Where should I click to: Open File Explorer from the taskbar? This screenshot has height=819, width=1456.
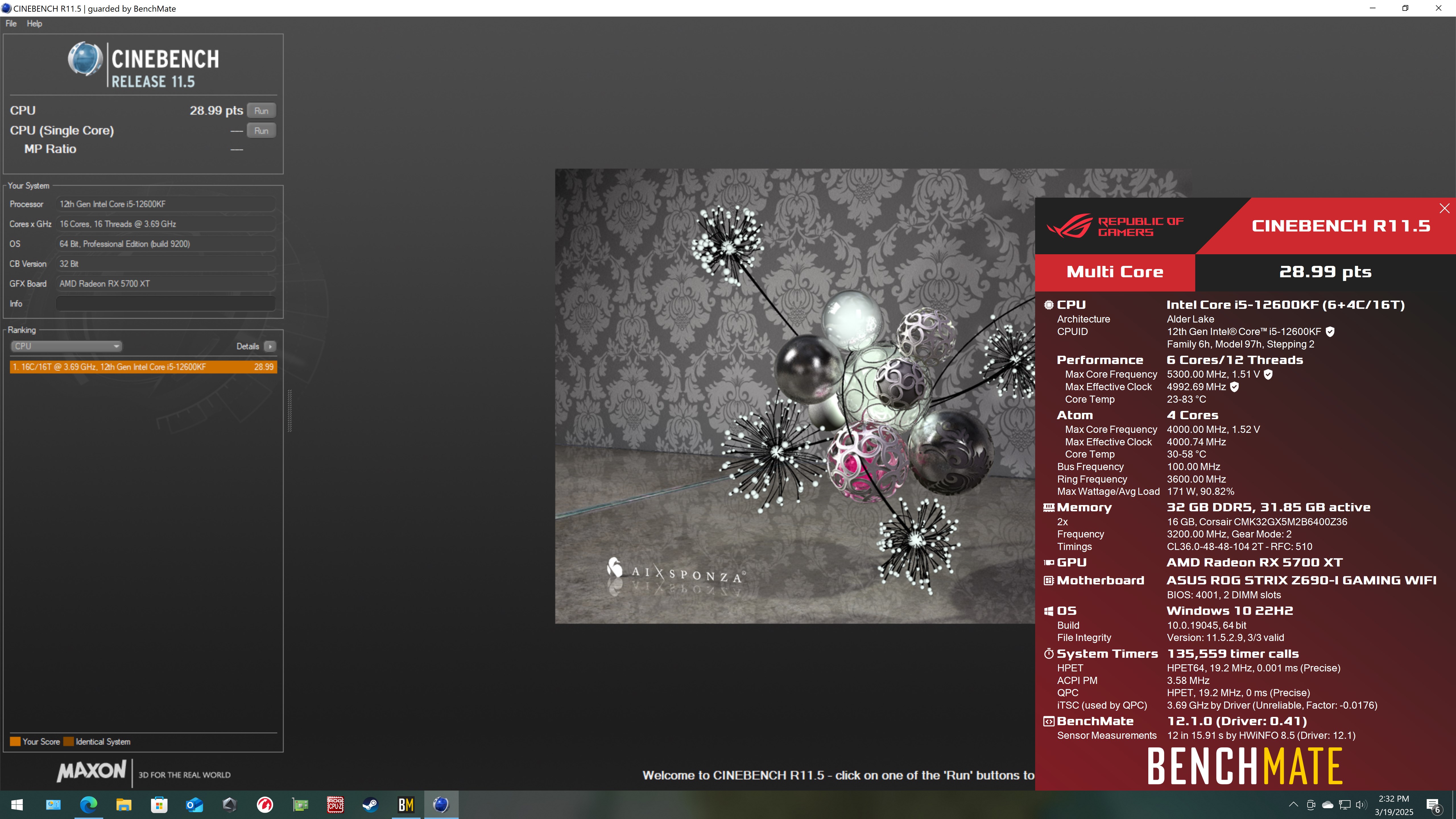pos(124,805)
